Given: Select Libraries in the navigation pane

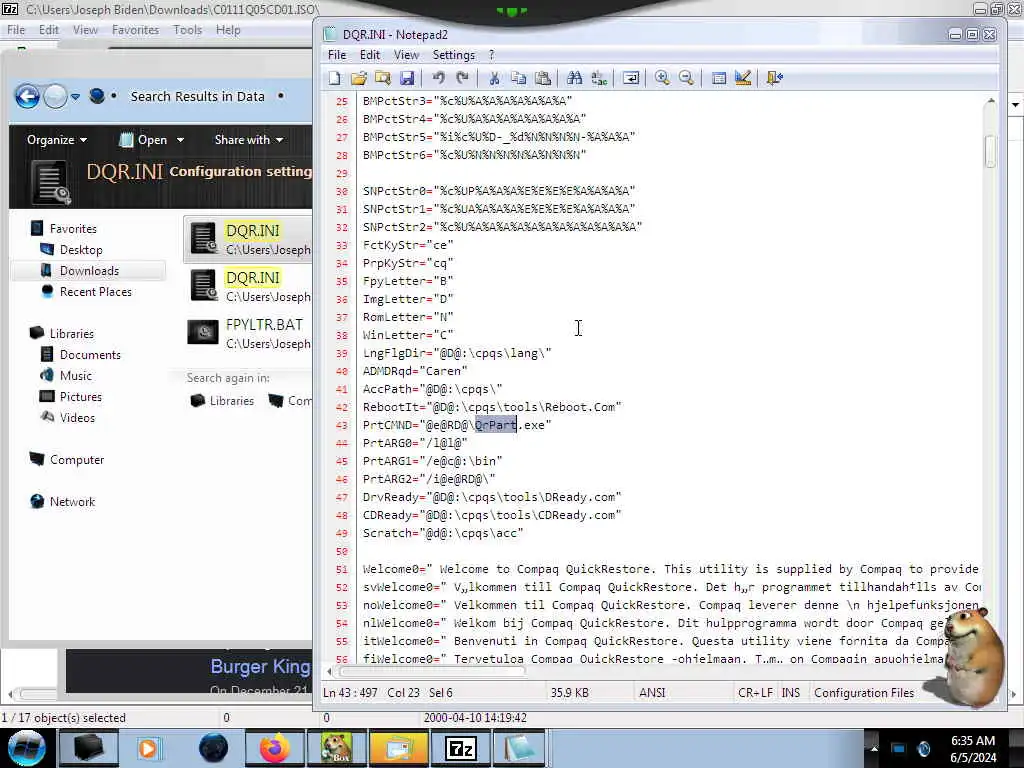Looking at the screenshot, I should [x=72, y=334].
